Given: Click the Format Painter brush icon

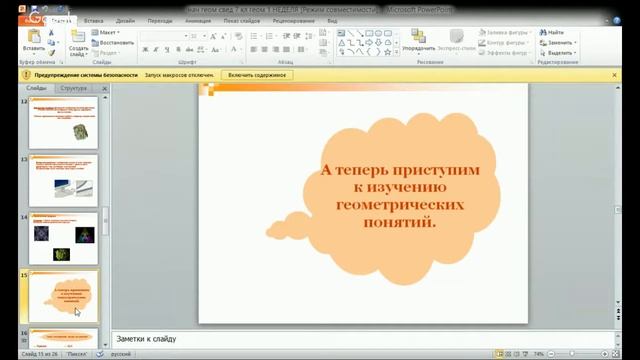Looking at the screenshot, I should (x=51, y=53).
